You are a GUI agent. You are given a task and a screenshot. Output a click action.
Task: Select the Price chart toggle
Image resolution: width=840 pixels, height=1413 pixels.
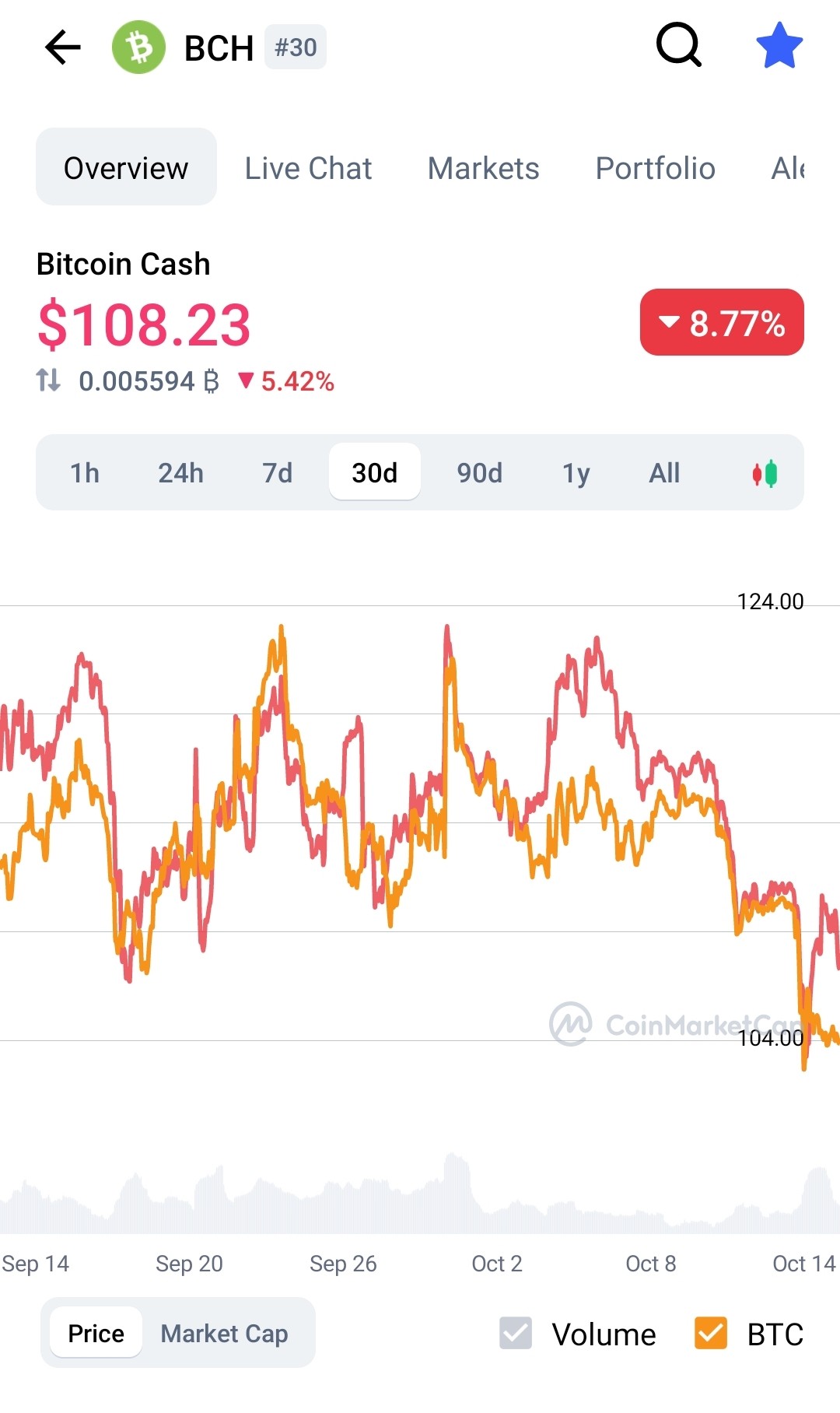tap(96, 1333)
